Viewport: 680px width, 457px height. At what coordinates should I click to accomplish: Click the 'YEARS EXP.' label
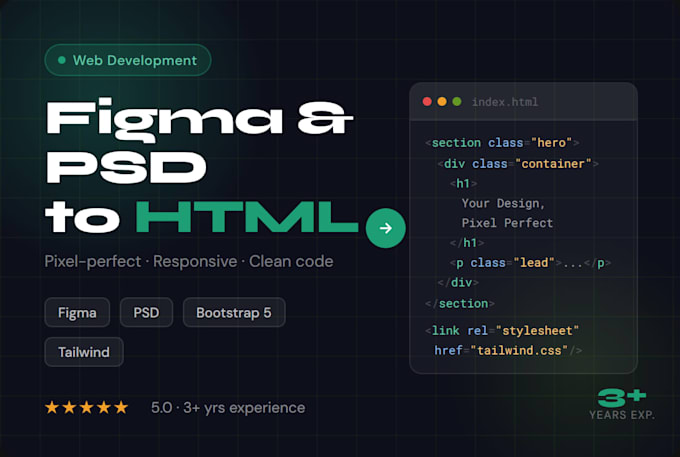[x=621, y=415]
